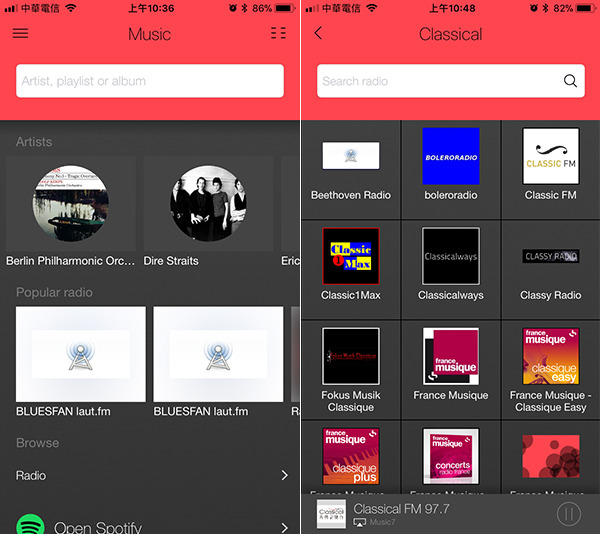The width and height of the screenshot is (600, 534).
Task: Focus the Search radio input field
Action: coord(440,82)
